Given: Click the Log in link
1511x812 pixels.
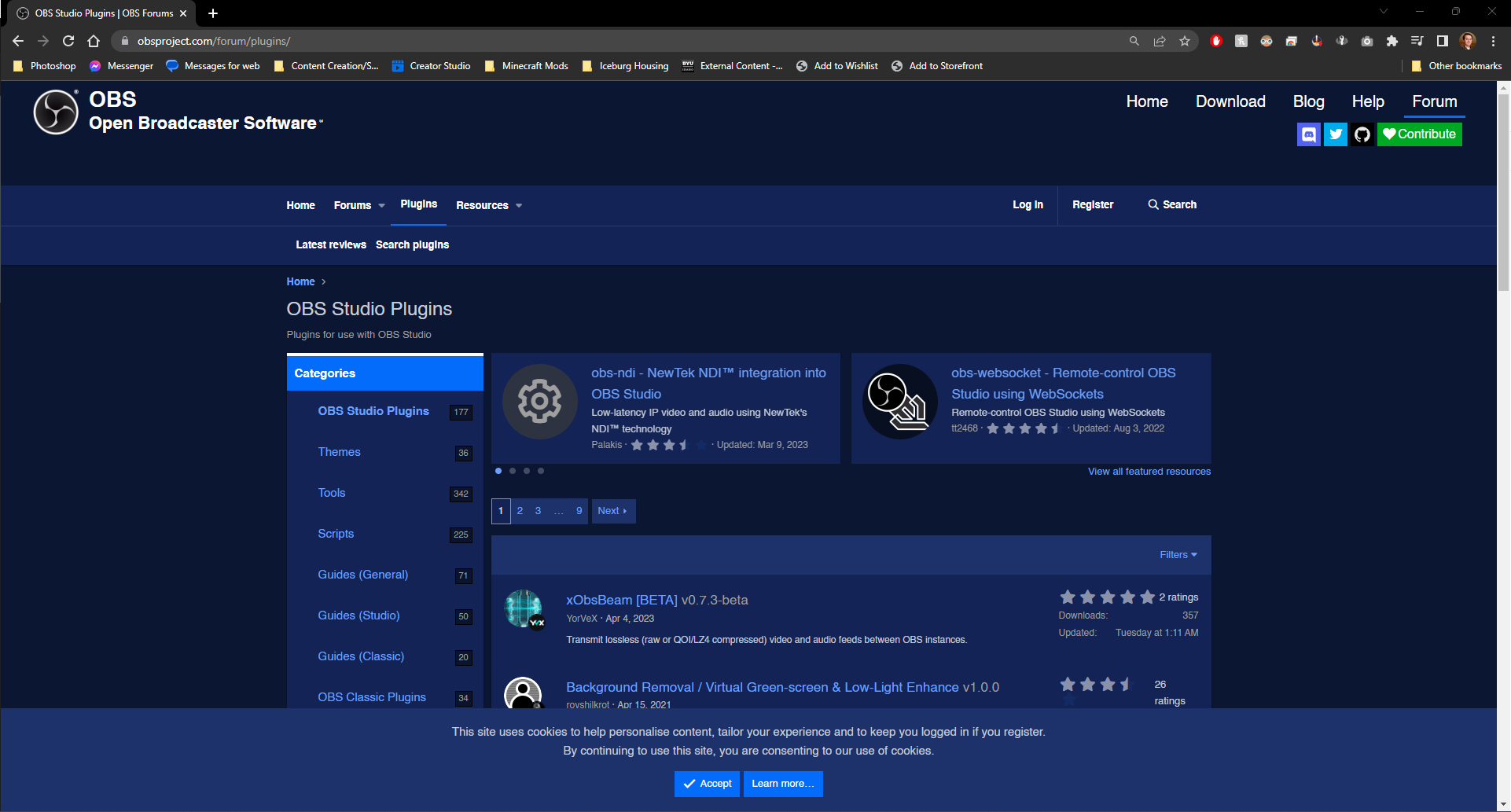Looking at the screenshot, I should point(1028,205).
